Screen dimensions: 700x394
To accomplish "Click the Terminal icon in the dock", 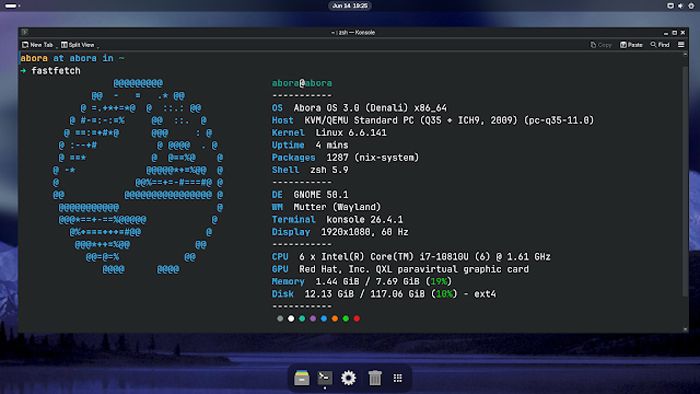I will 325,377.
